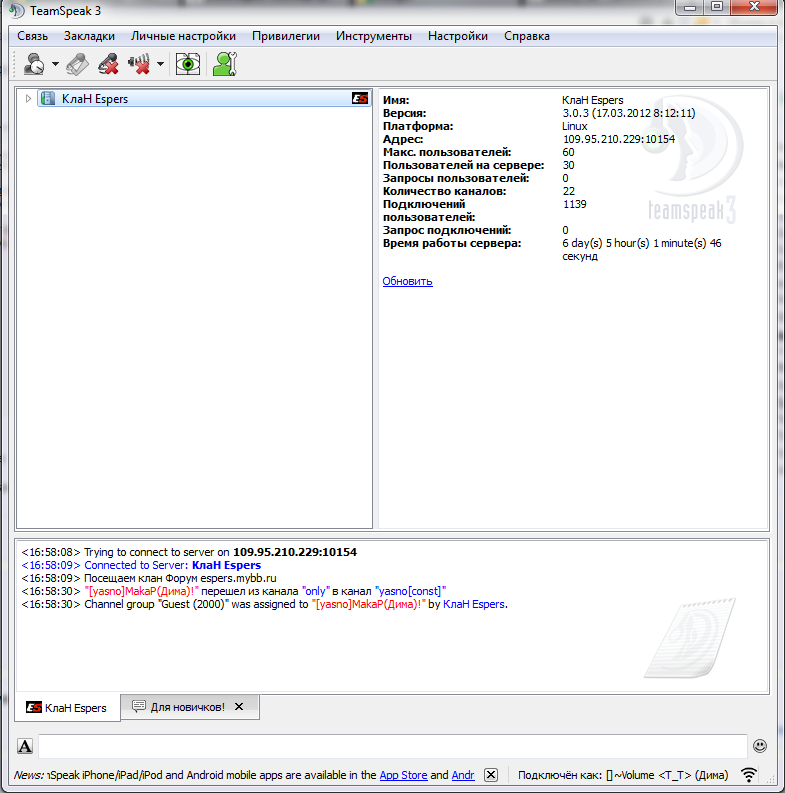Open the Привилегии menu

tap(286, 36)
